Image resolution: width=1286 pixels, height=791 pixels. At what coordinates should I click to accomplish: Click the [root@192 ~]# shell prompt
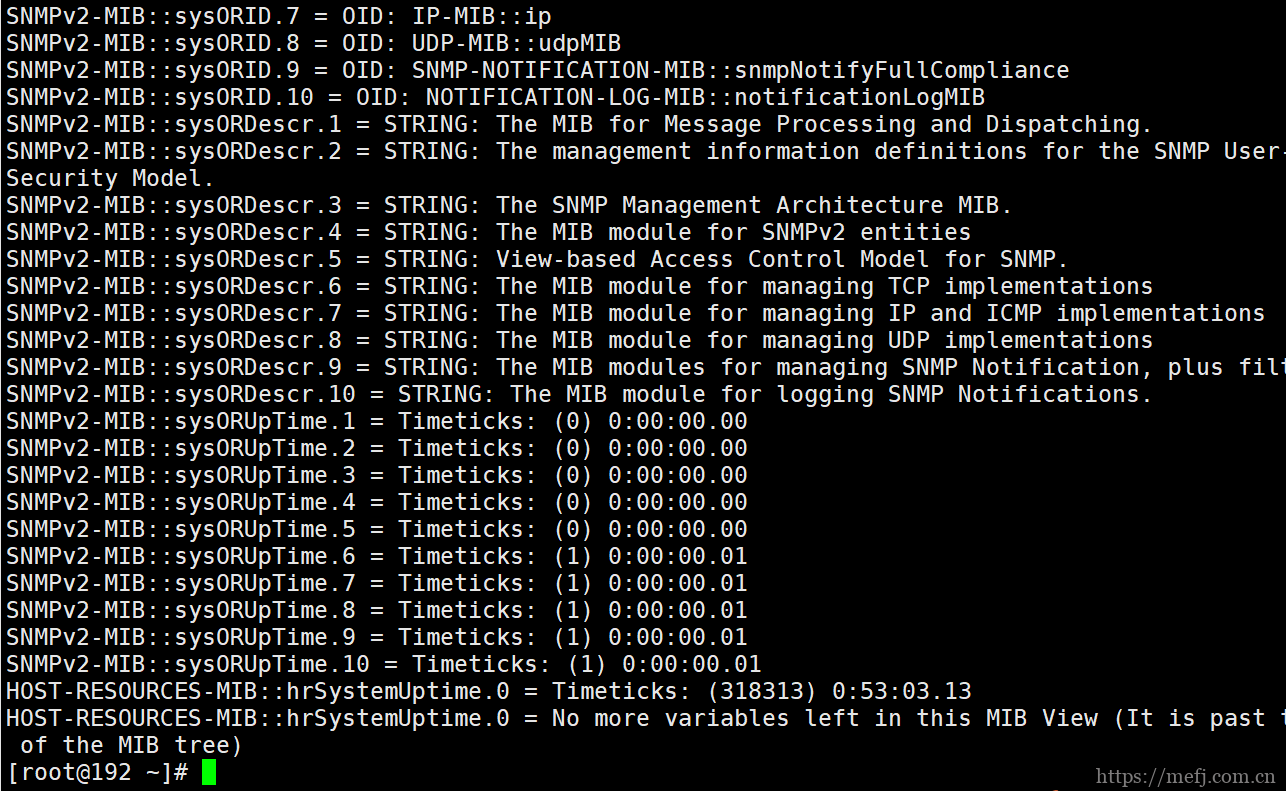[x=97, y=772]
